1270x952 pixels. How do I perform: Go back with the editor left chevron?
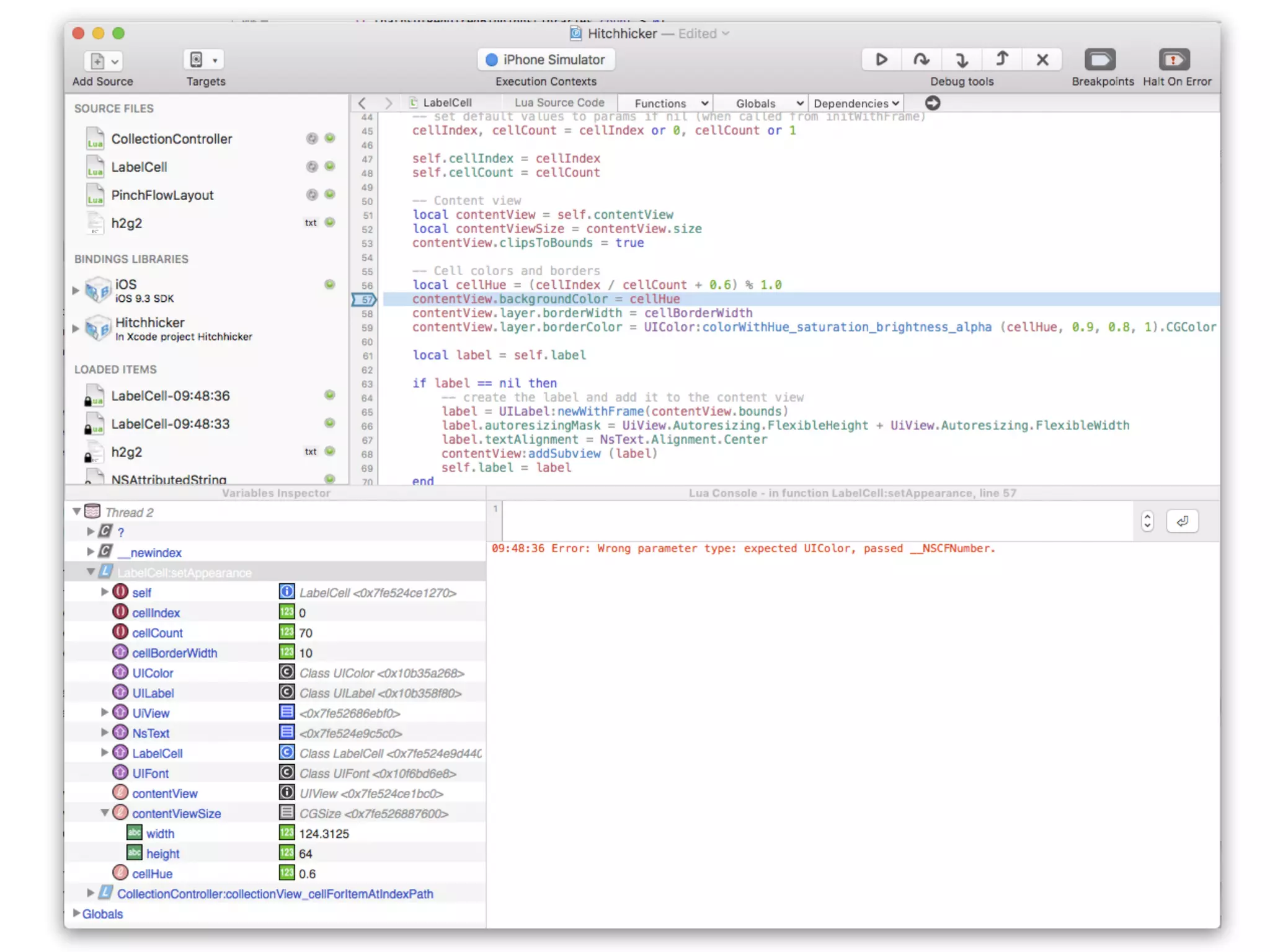(x=362, y=103)
